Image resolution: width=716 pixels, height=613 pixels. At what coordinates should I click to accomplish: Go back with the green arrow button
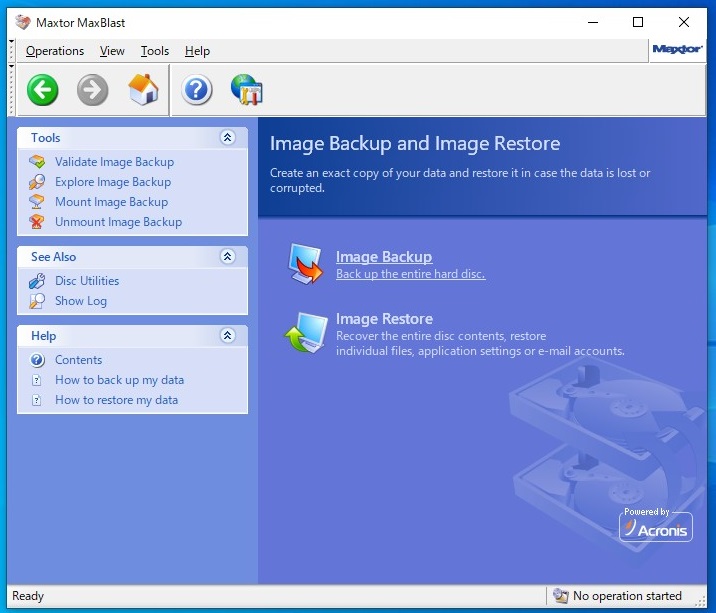(42, 90)
